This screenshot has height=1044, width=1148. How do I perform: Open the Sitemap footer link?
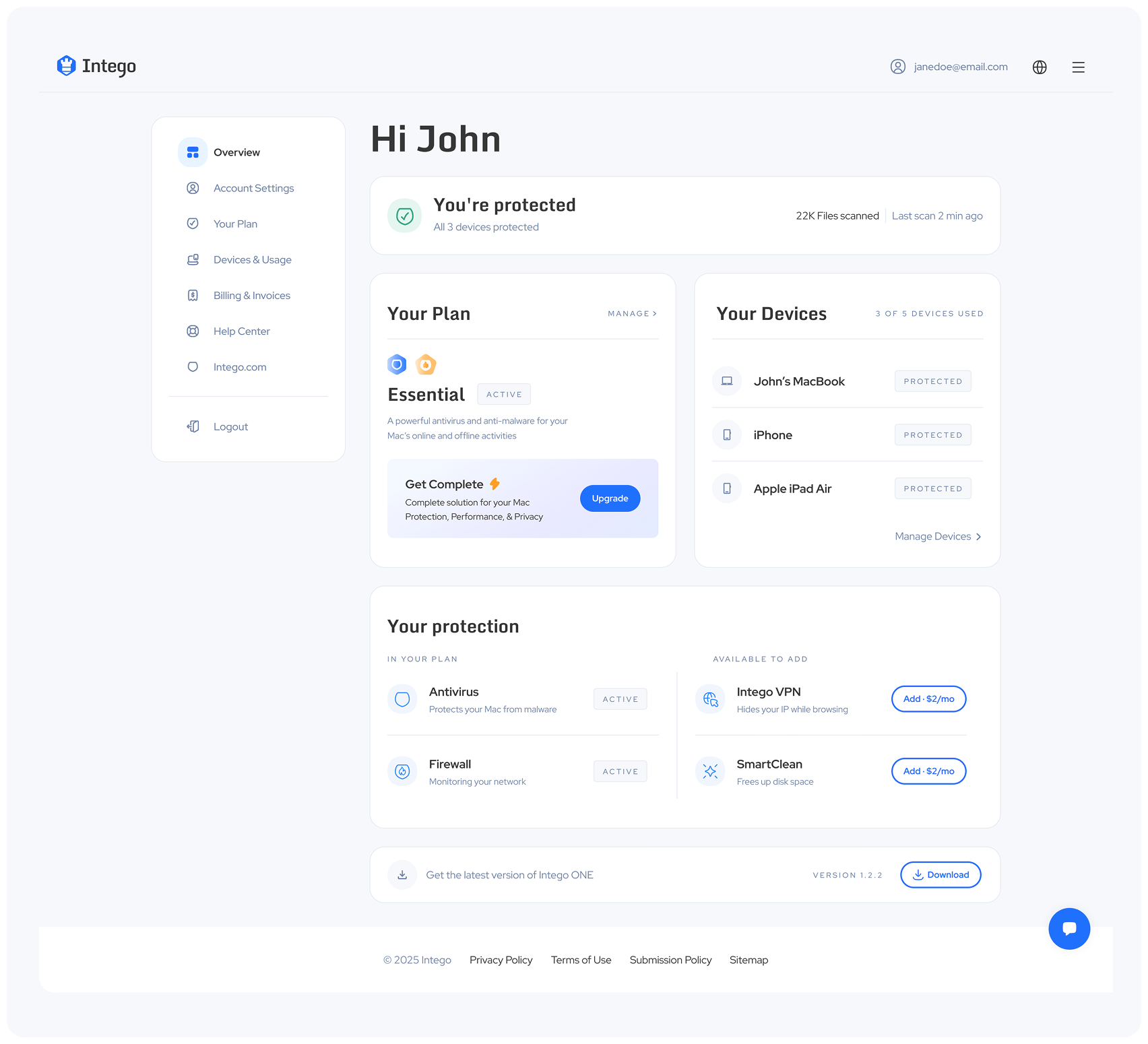[748, 960]
